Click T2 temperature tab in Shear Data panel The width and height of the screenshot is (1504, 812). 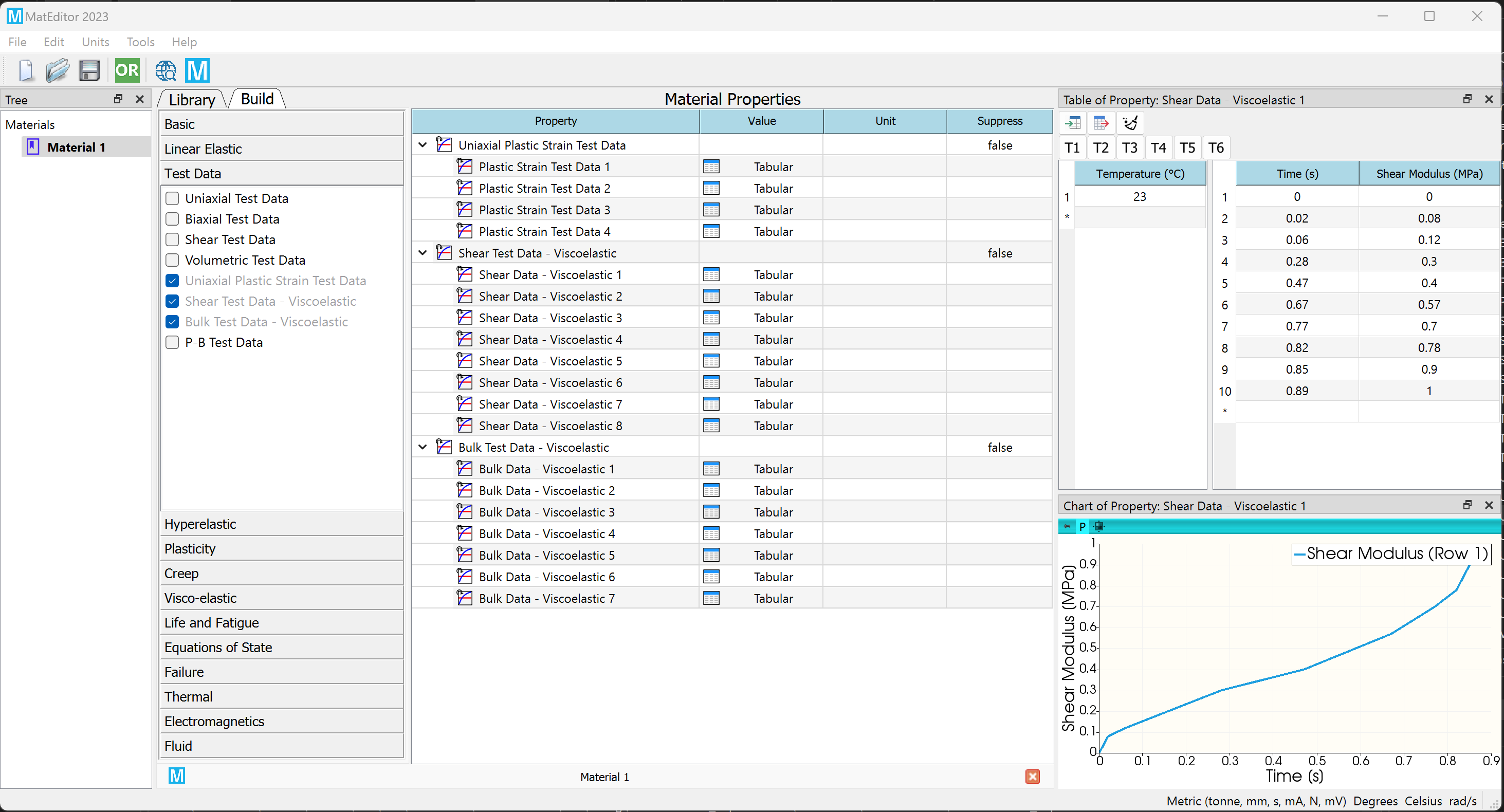point(1102,148)
